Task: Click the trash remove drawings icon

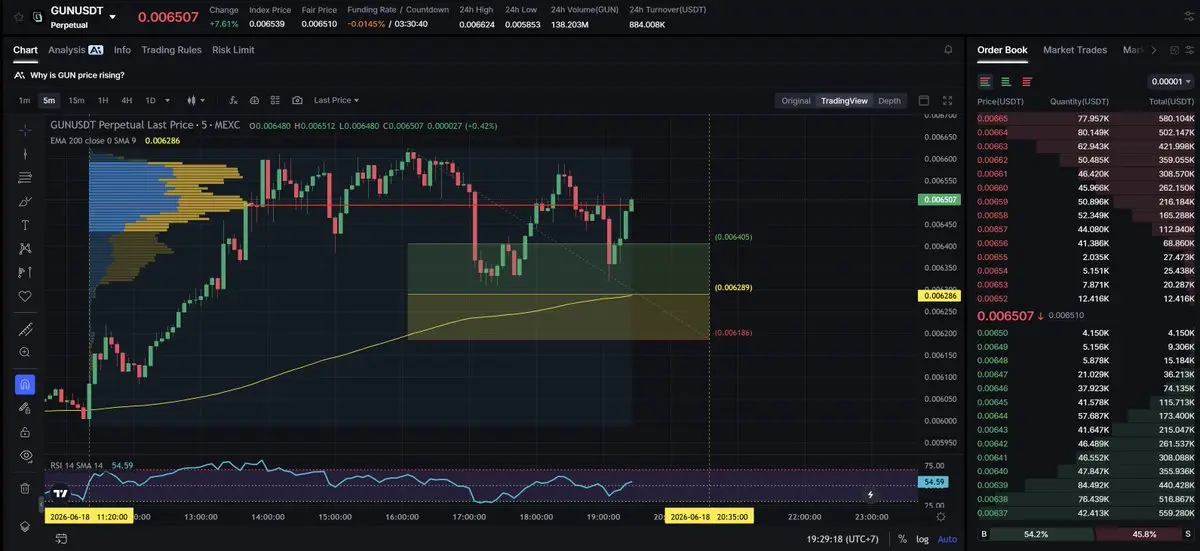Action: [25, 488]
